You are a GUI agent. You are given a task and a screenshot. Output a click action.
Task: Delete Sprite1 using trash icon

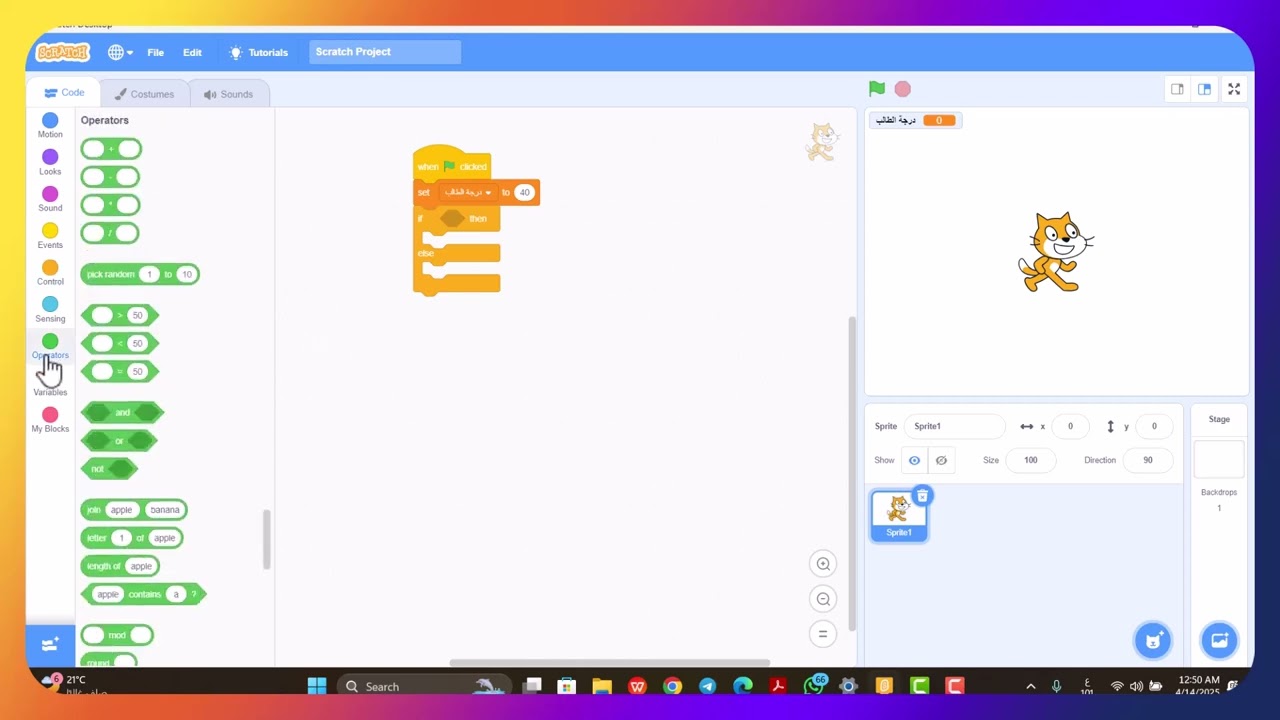922,496
